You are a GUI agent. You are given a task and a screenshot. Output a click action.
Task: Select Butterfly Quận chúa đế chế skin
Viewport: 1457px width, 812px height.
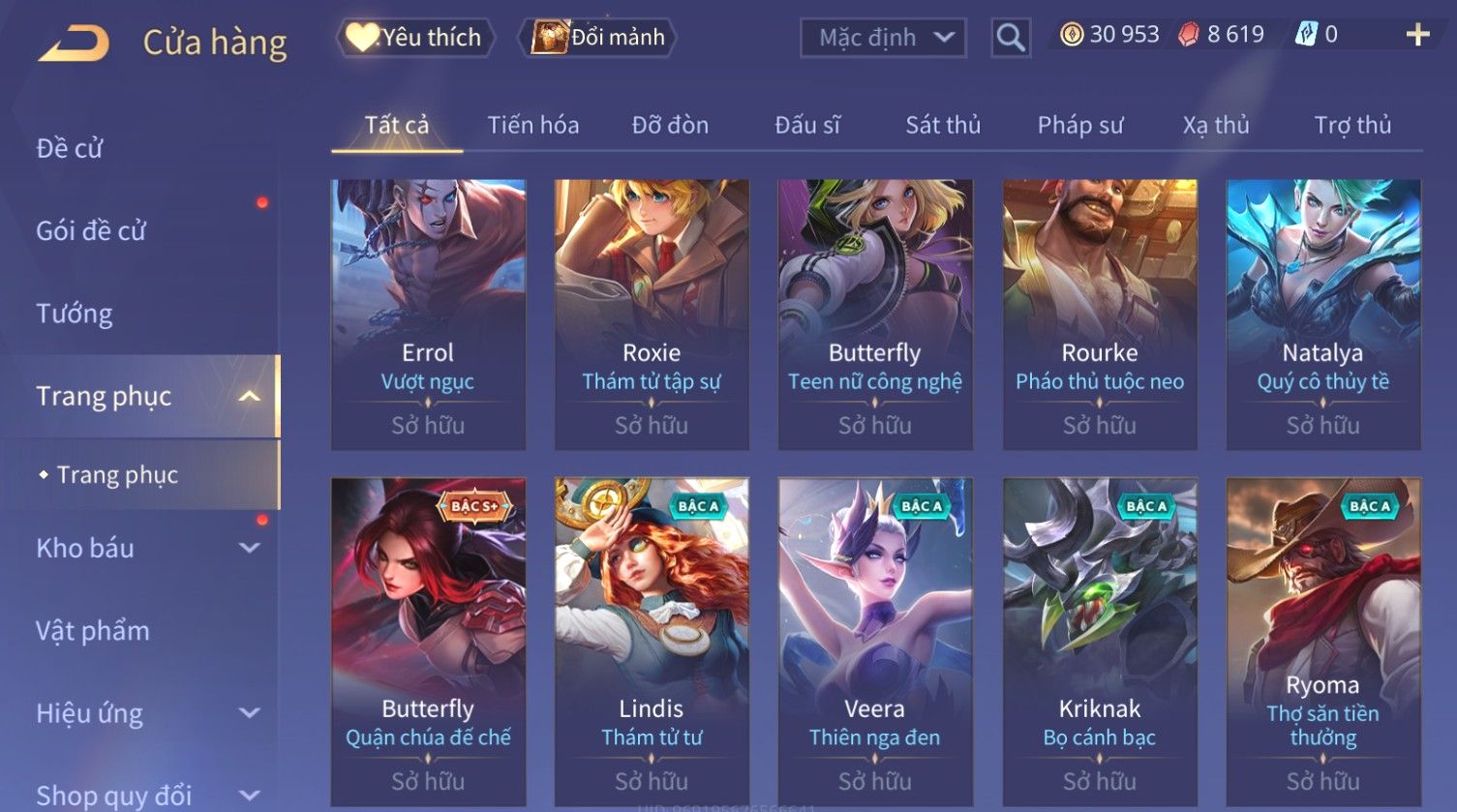tap(428, 642)
